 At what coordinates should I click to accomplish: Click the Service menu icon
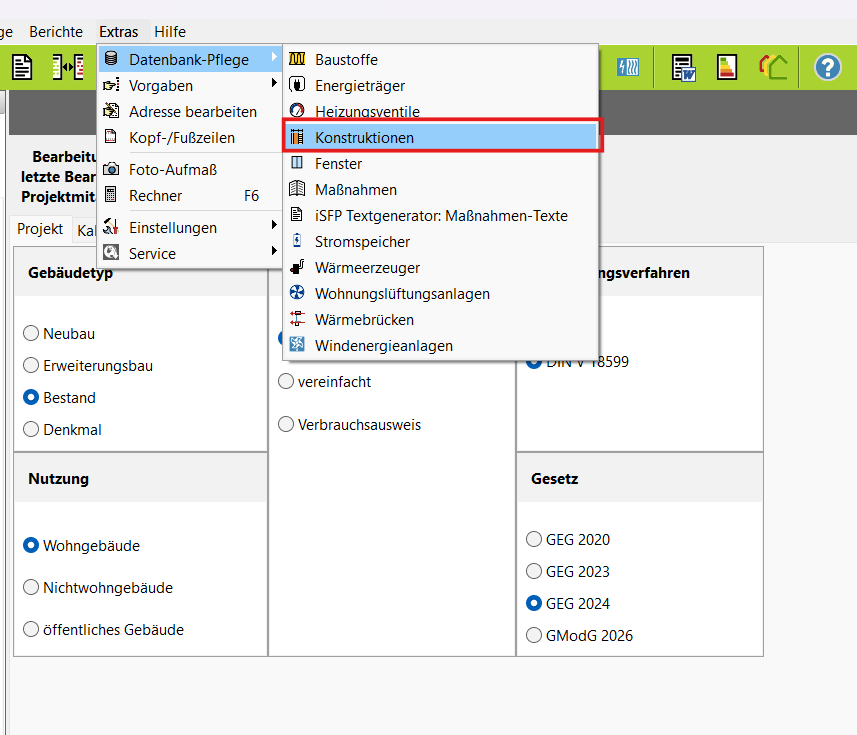(x=111, y=252)
